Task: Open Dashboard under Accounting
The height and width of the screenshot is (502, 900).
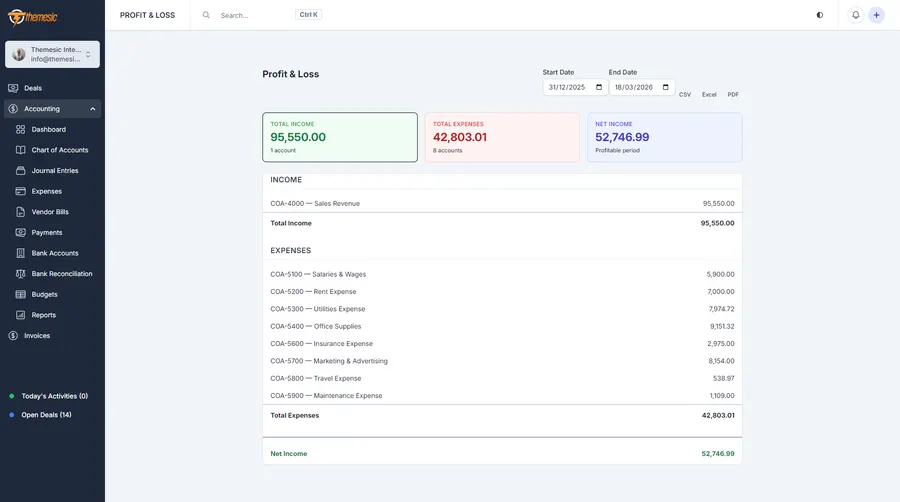Action: coord(49,130)
